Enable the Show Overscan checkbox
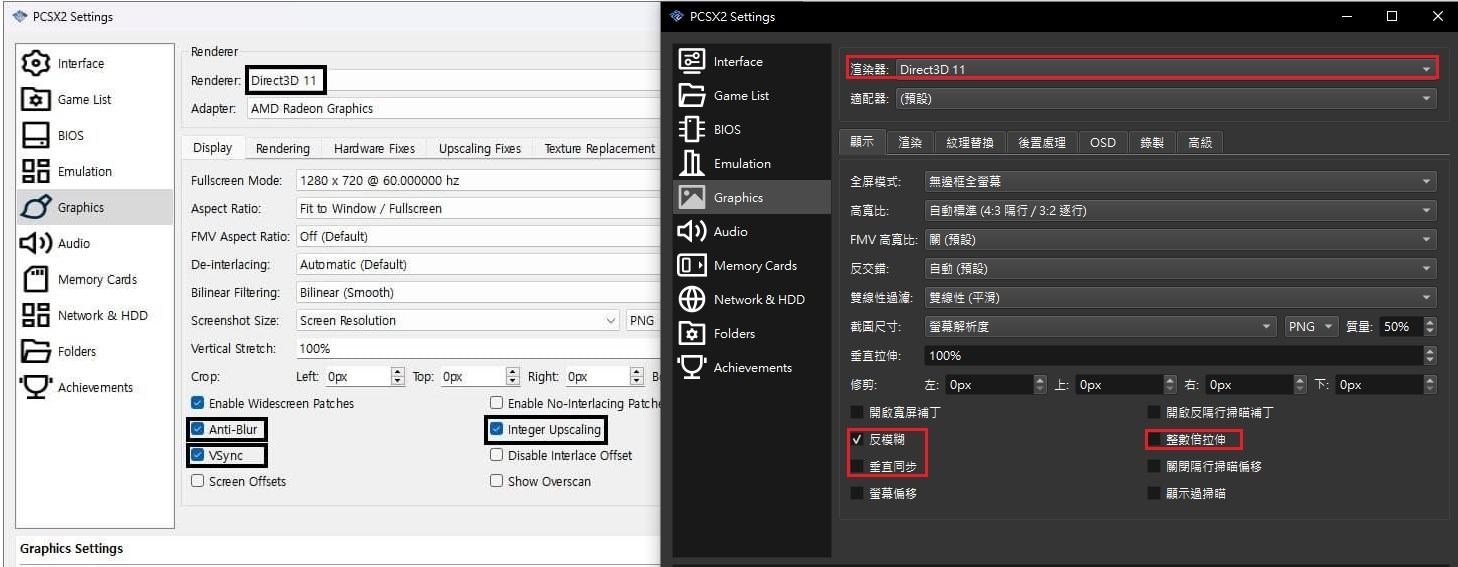This screenshot has height=567, width=1458. [x=496, y=481]
